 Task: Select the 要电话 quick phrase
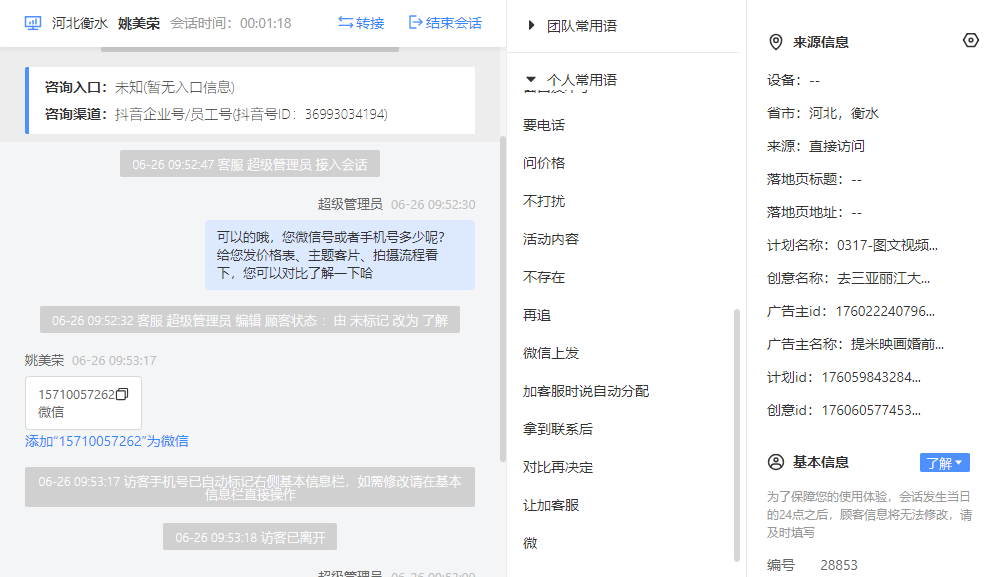point(544,125)
